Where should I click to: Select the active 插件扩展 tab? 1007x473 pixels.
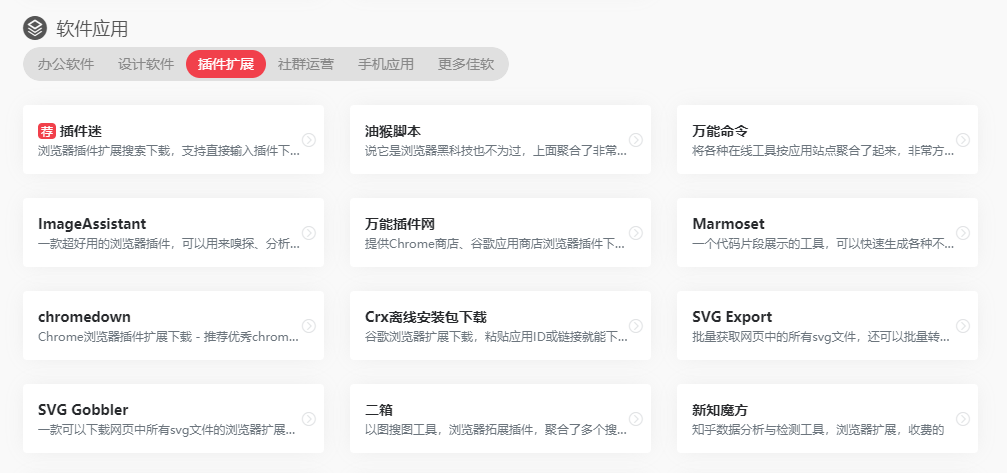click(226, 64)
